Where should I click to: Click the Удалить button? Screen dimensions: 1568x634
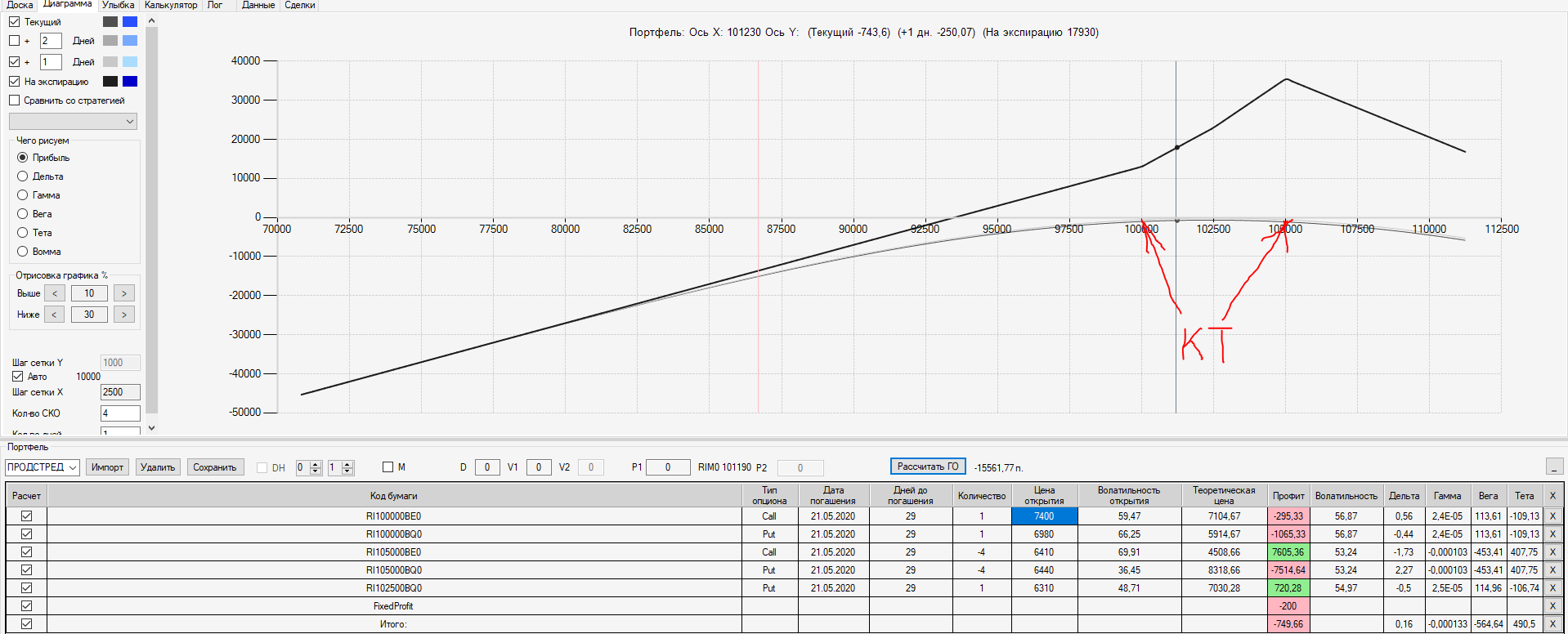(158, 467)
